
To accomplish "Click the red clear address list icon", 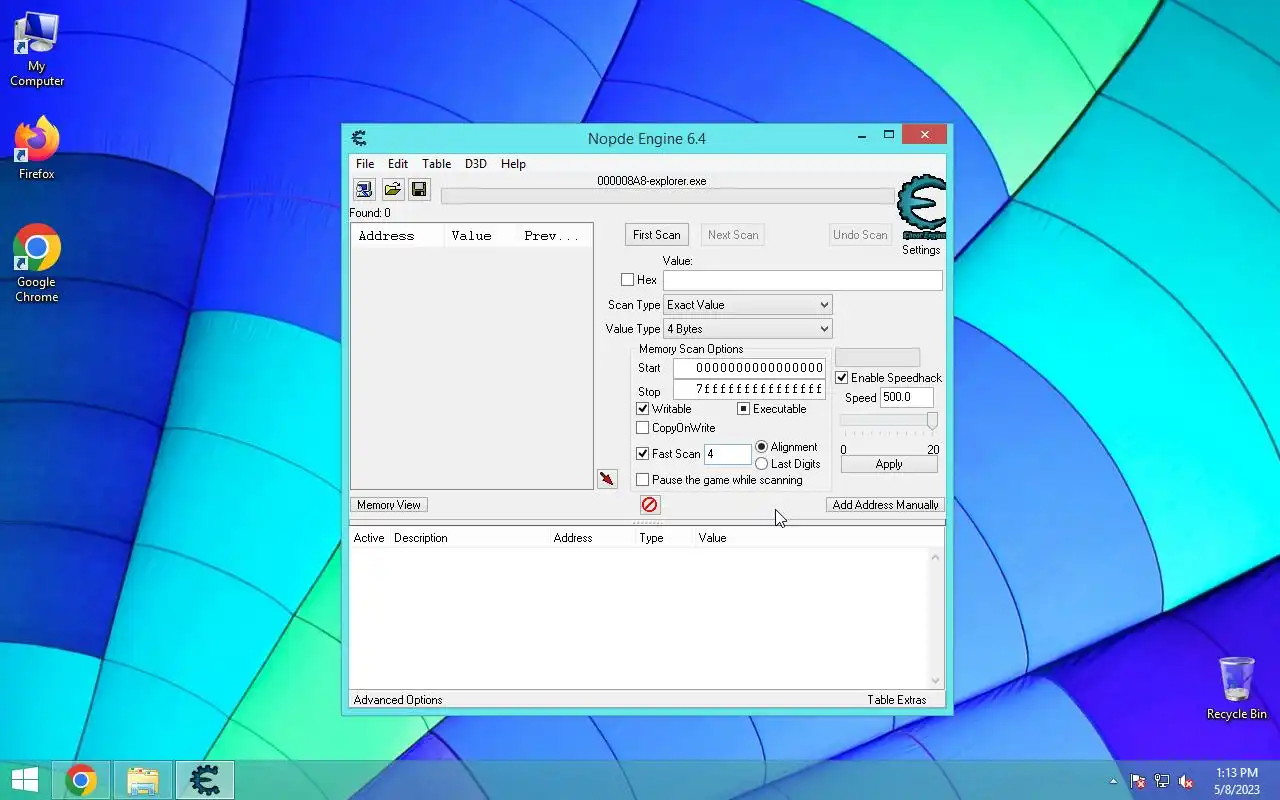I will pos(649,505).
